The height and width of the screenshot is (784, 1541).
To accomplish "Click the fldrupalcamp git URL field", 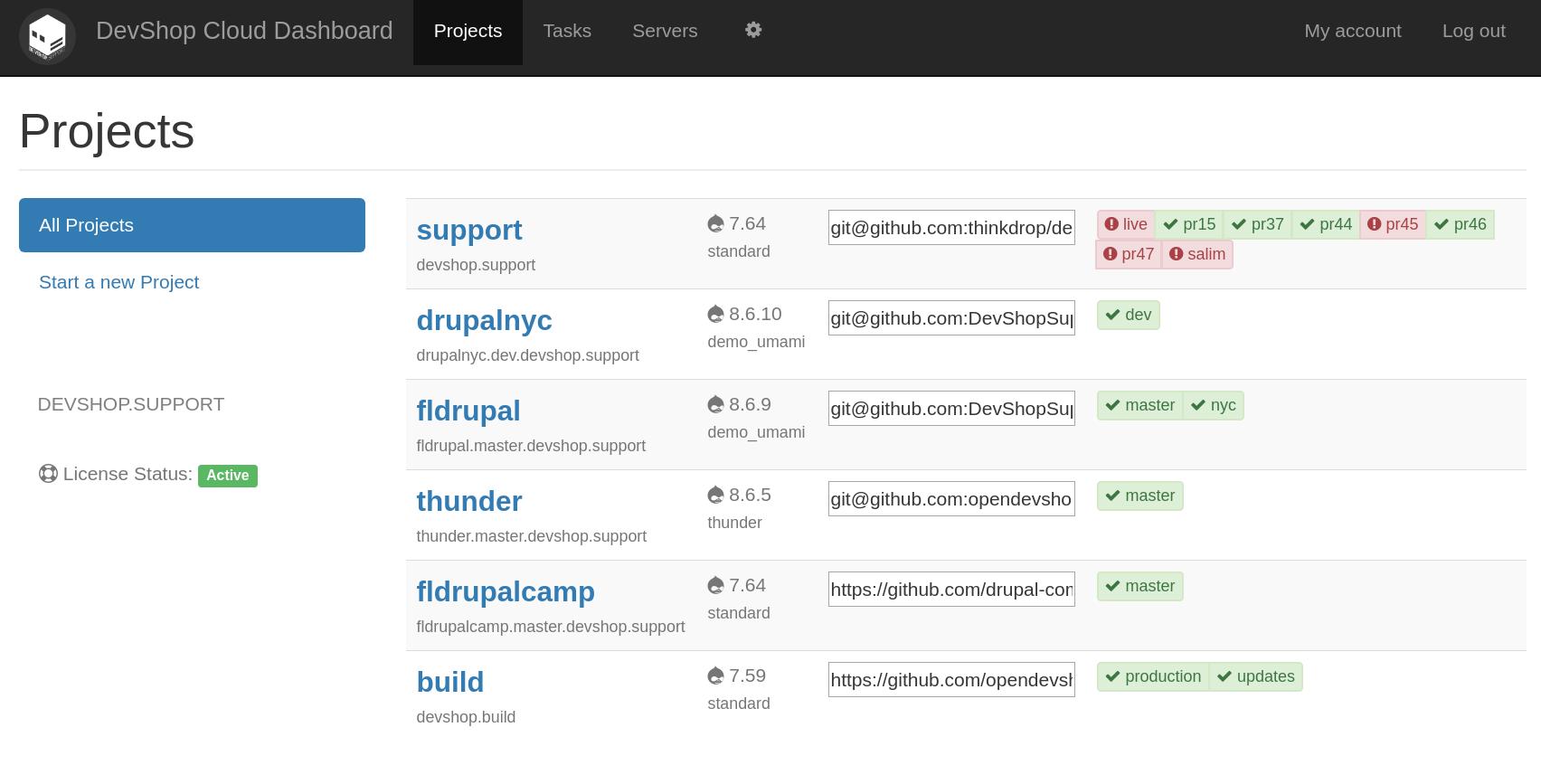I will tap(951, 590).
